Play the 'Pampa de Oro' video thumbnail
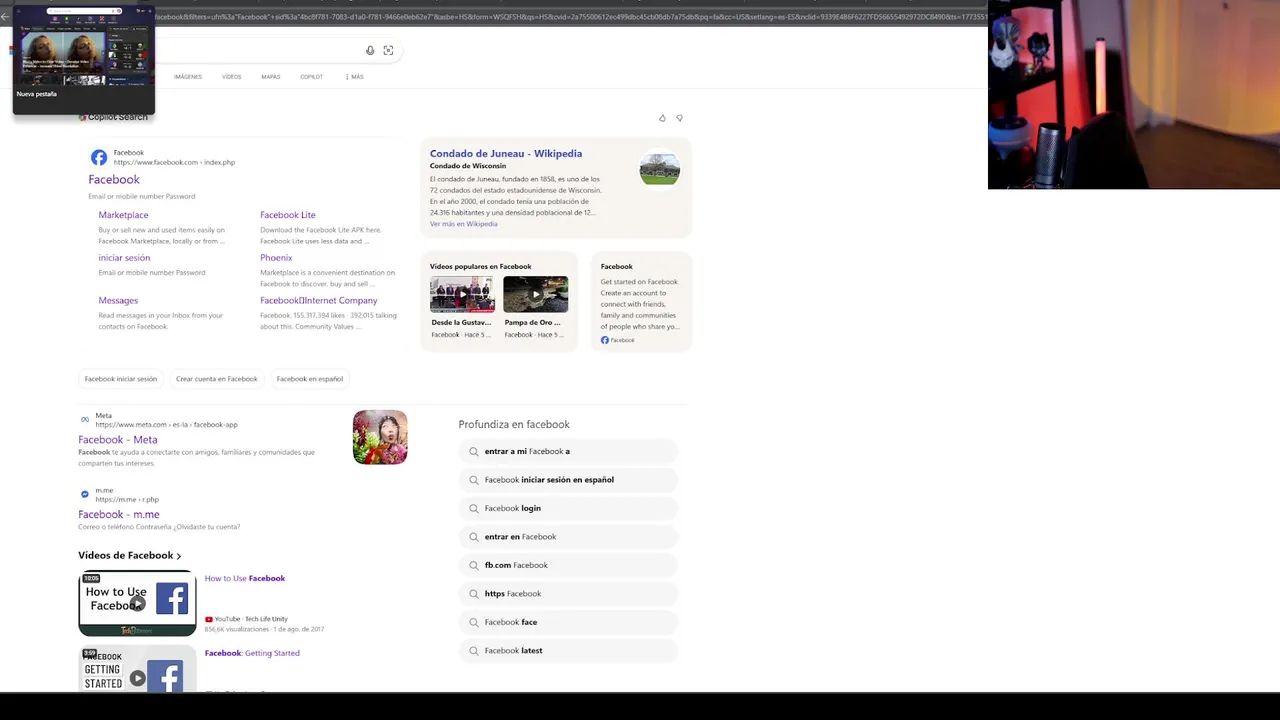 point(535,295)
